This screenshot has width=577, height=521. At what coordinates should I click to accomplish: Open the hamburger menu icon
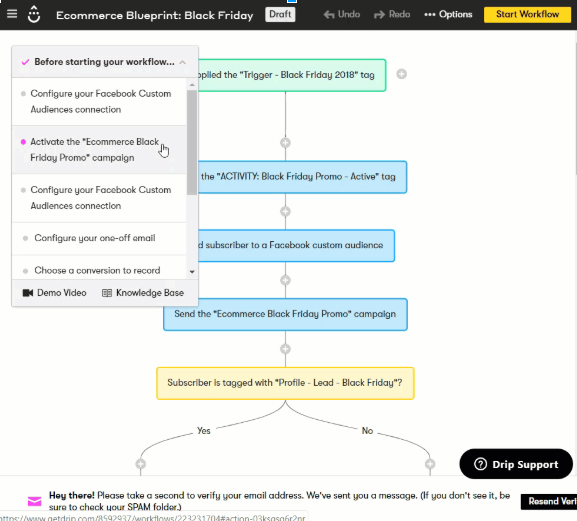(x=12, y=14)
